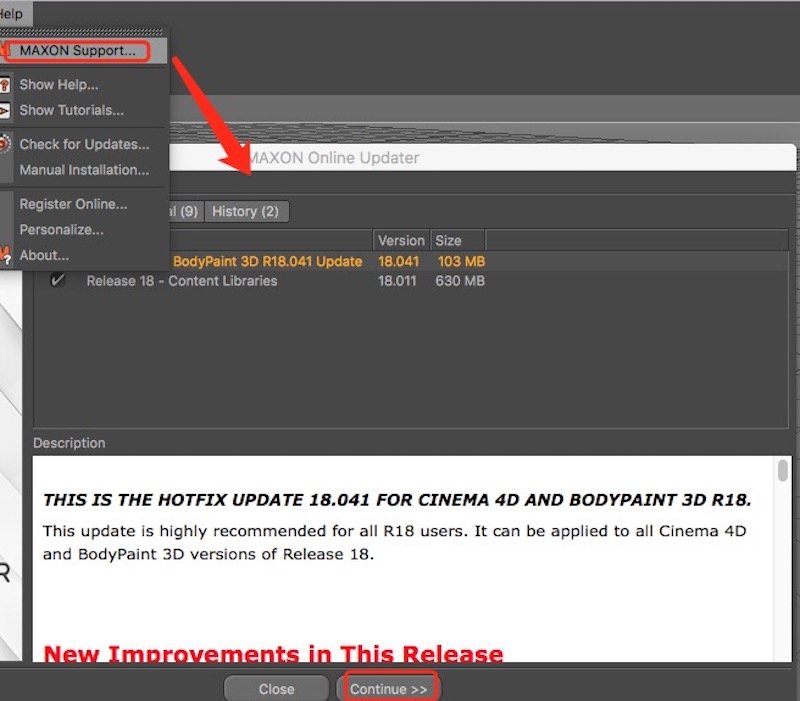The width and height of the screenshot is (800, 701).
Task: Select the Release 18 - Content Libraries row
Action: pos(411,281)
